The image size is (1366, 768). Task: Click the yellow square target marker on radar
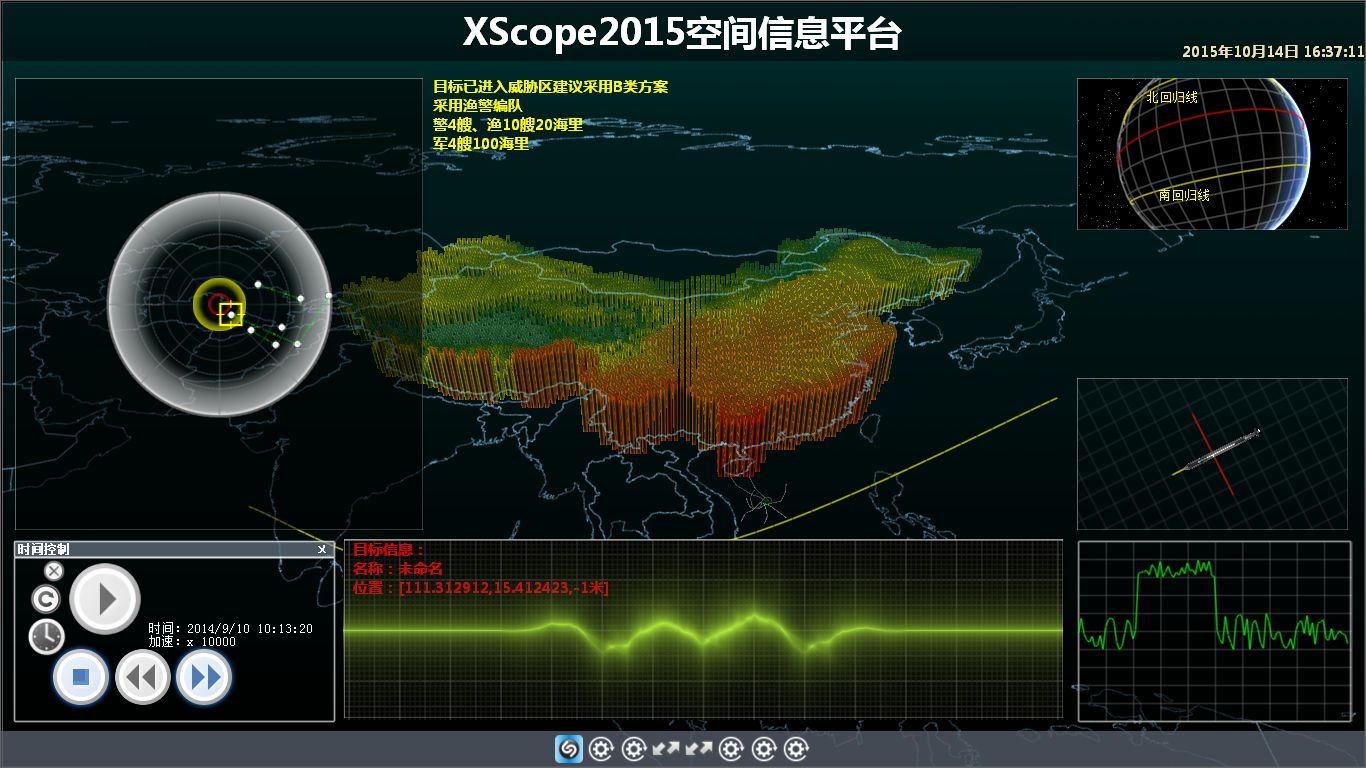231,314
